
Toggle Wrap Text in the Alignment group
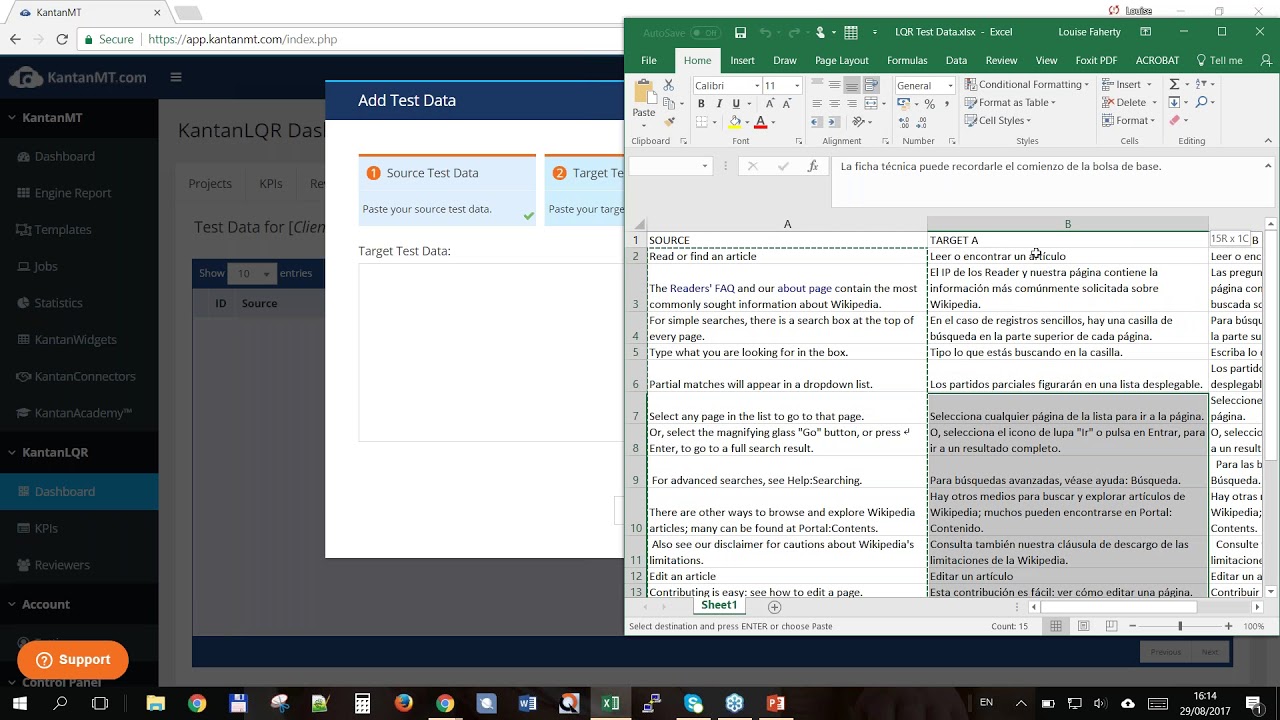click(871, 86)
